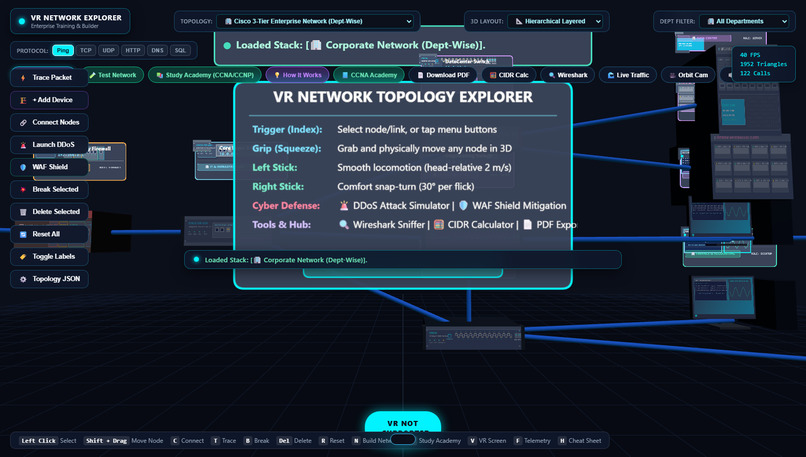Open the Topology JSON button

tap(49, 279)
